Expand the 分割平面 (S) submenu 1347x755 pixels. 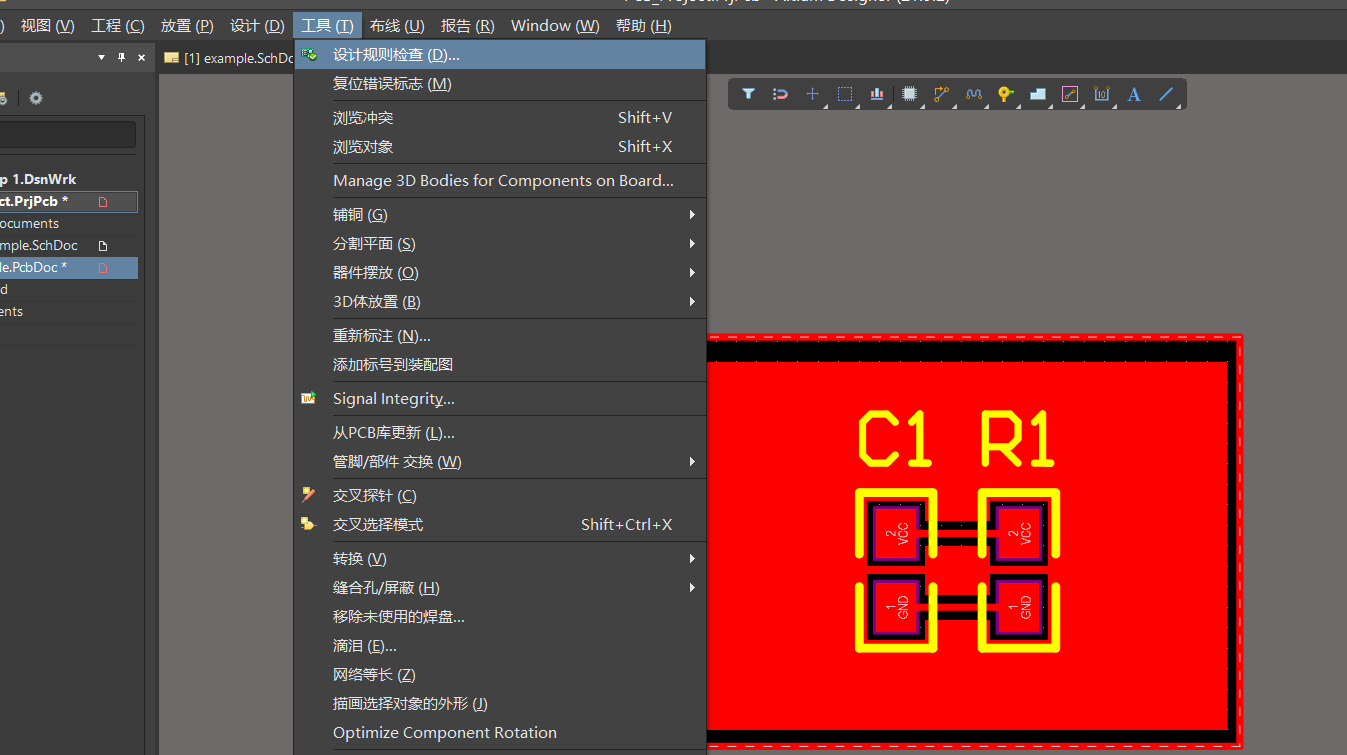tap(500, 244)
